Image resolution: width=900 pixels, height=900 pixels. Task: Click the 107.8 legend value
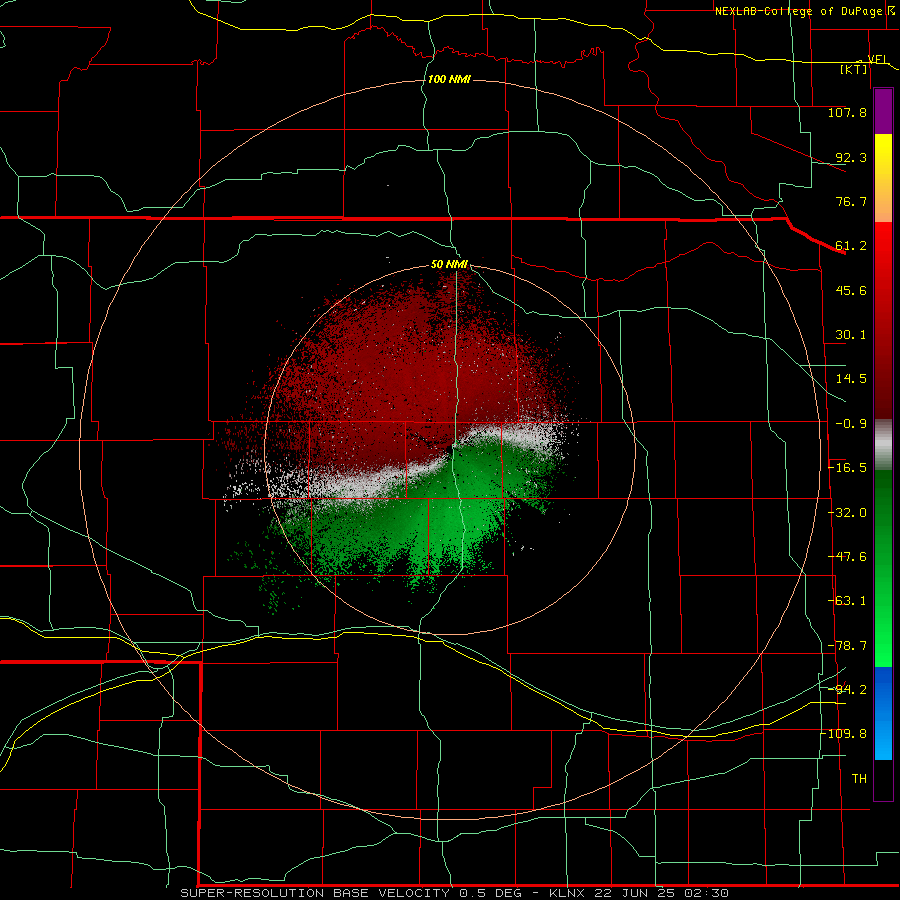pos(847,112)
